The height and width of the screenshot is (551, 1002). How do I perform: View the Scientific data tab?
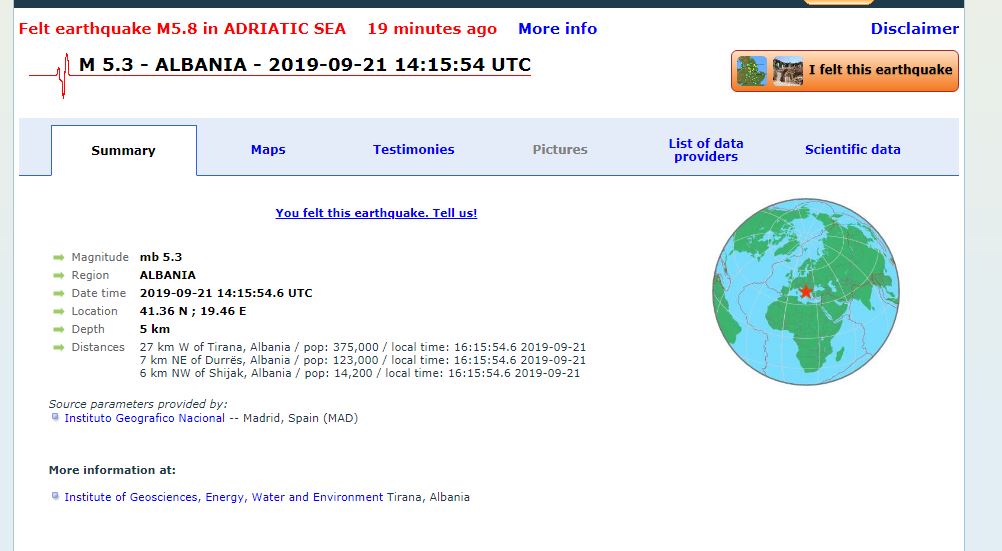coord(852,150)
